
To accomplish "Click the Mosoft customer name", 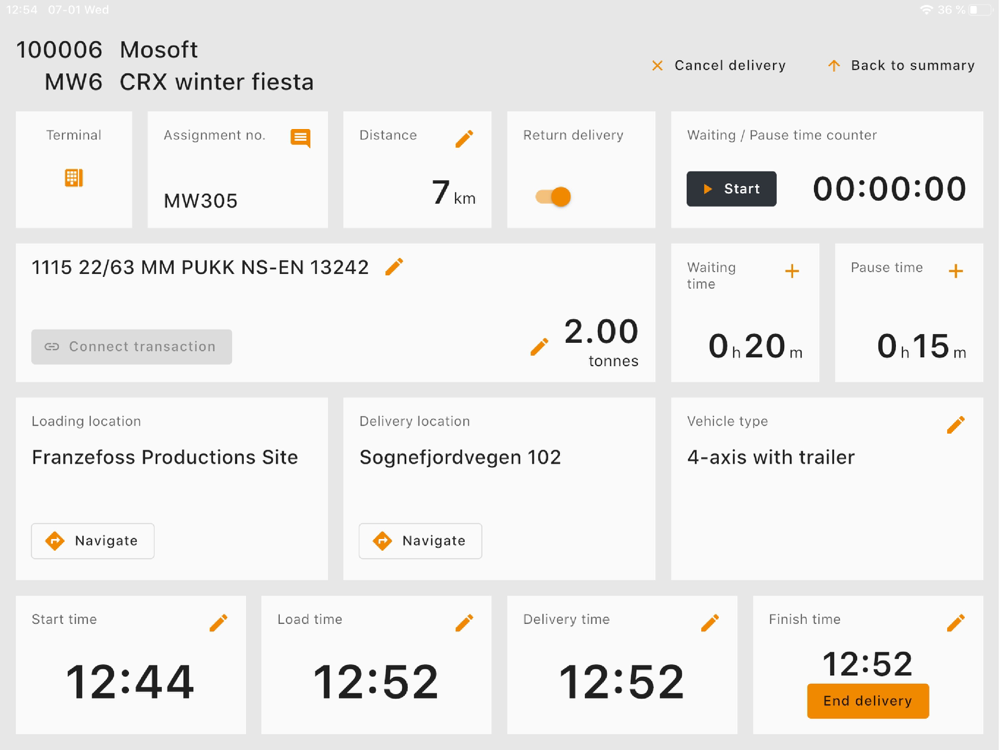I will 159,50.
